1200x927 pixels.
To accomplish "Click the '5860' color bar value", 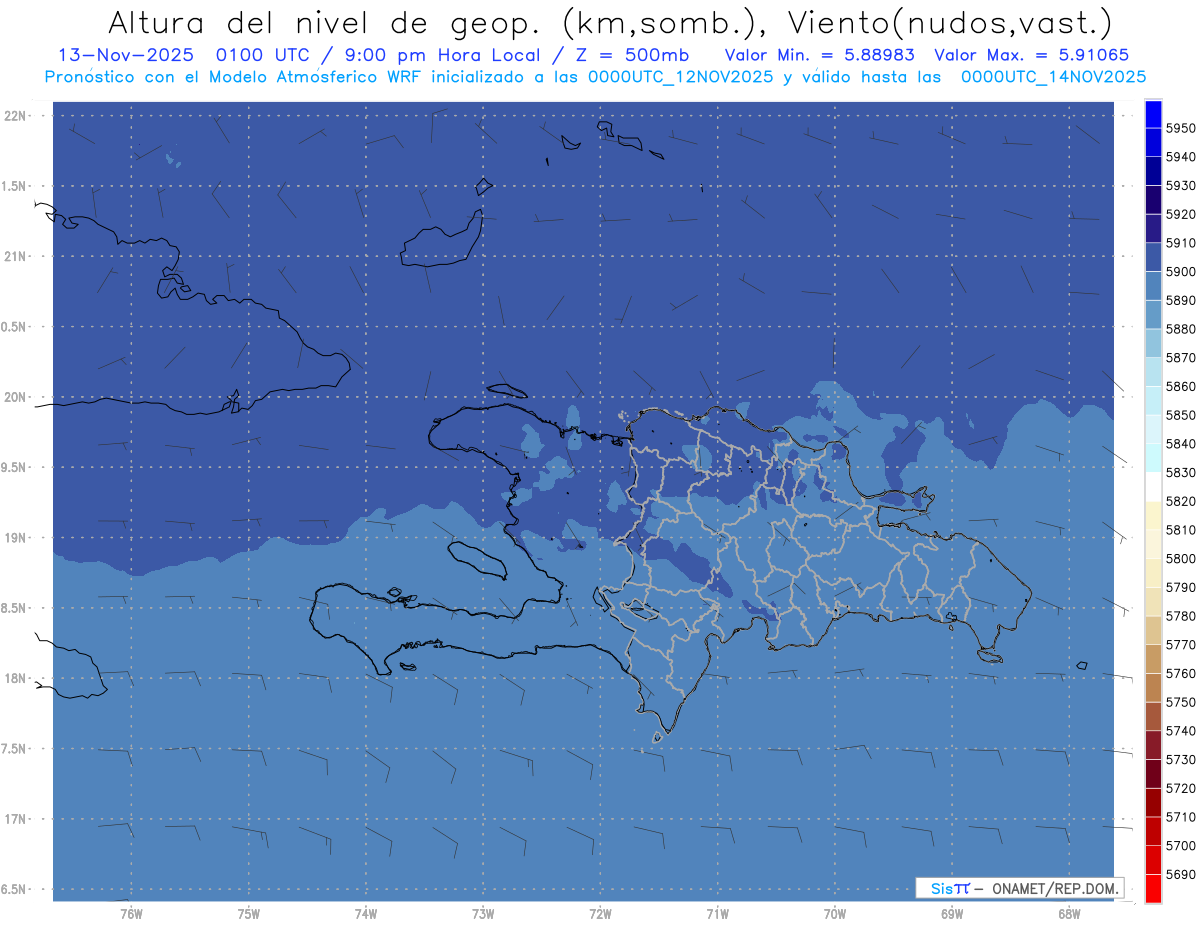I will (x=1180, y=386).
